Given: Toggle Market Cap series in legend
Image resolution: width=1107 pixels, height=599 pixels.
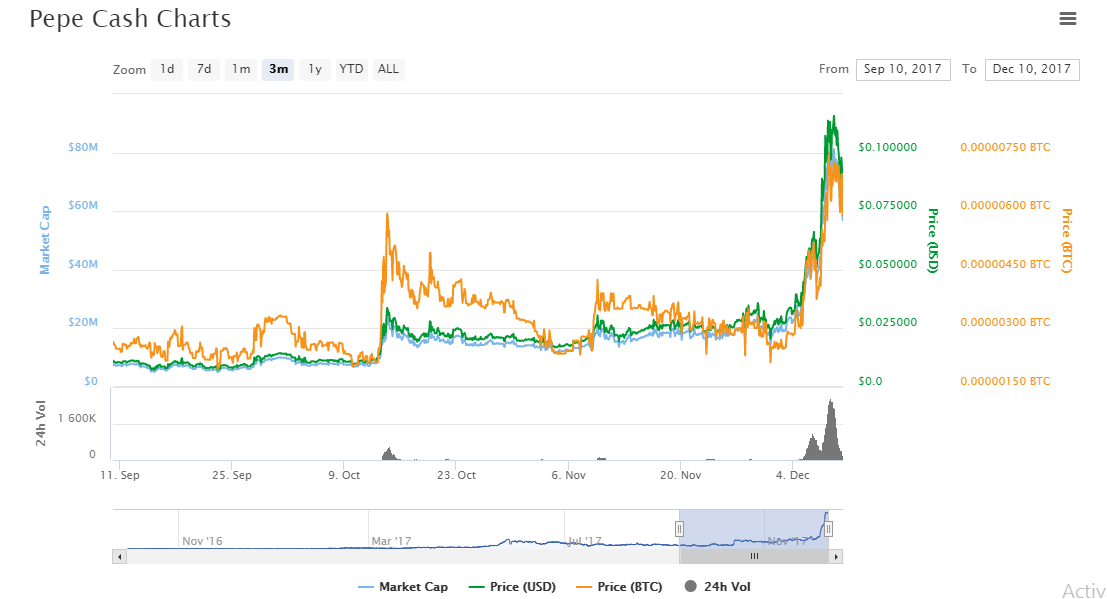Looking at the screenshot, I should (403, 587).
